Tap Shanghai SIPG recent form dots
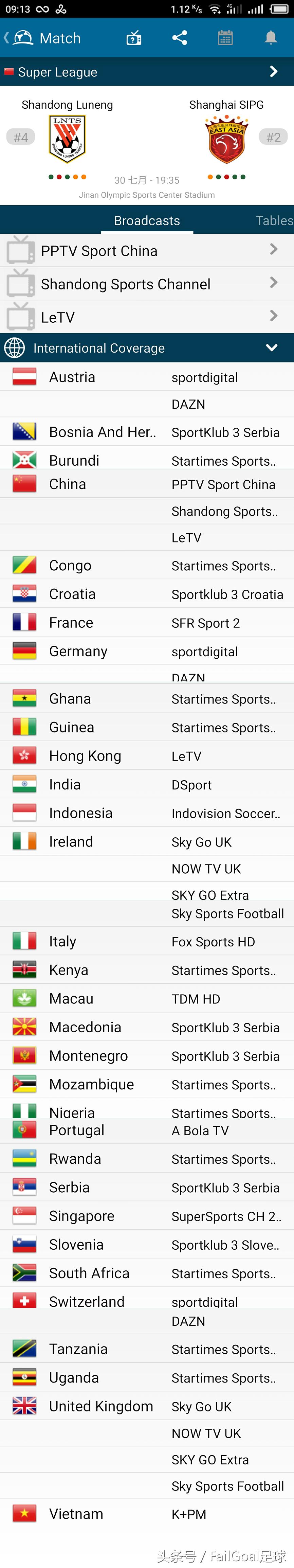 tap(226, 177)
